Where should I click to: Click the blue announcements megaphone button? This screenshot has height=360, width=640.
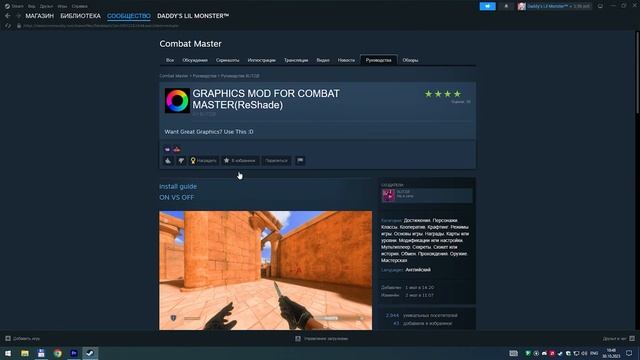point(487,6)
